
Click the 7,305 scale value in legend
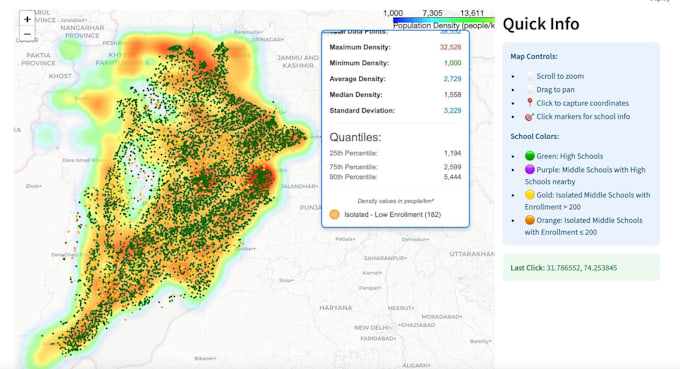(432, 13)
